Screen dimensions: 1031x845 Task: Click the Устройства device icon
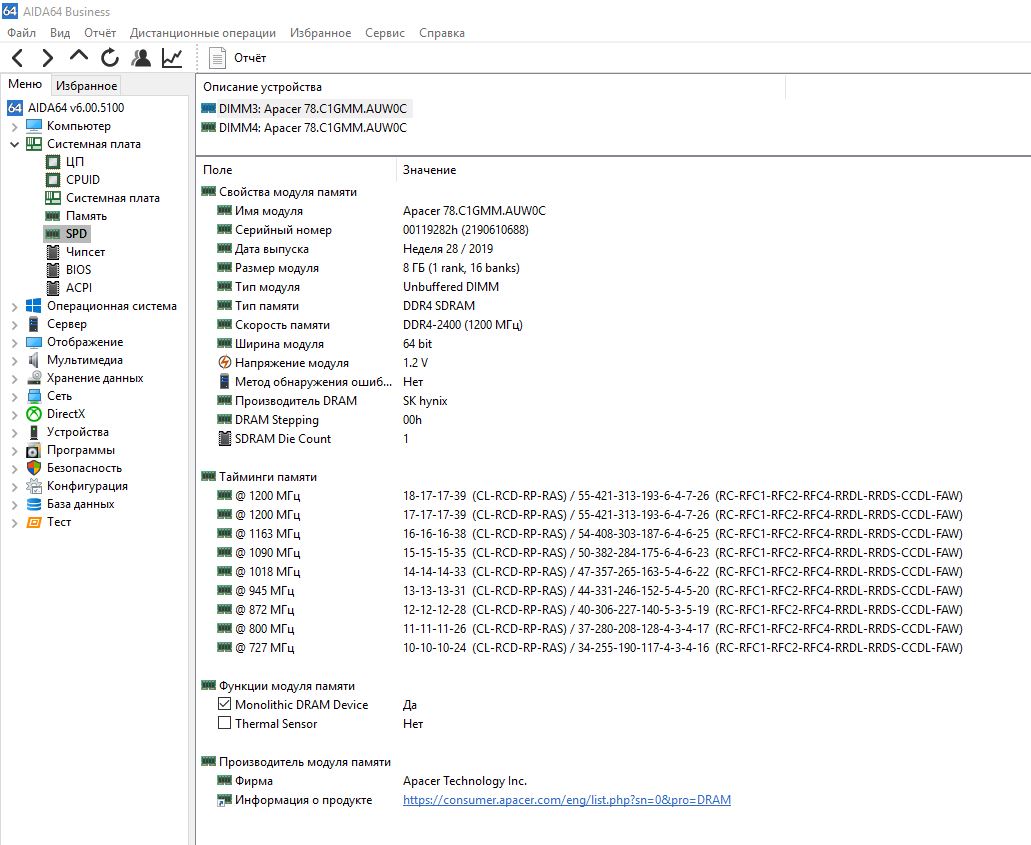(x=34, y=432)
